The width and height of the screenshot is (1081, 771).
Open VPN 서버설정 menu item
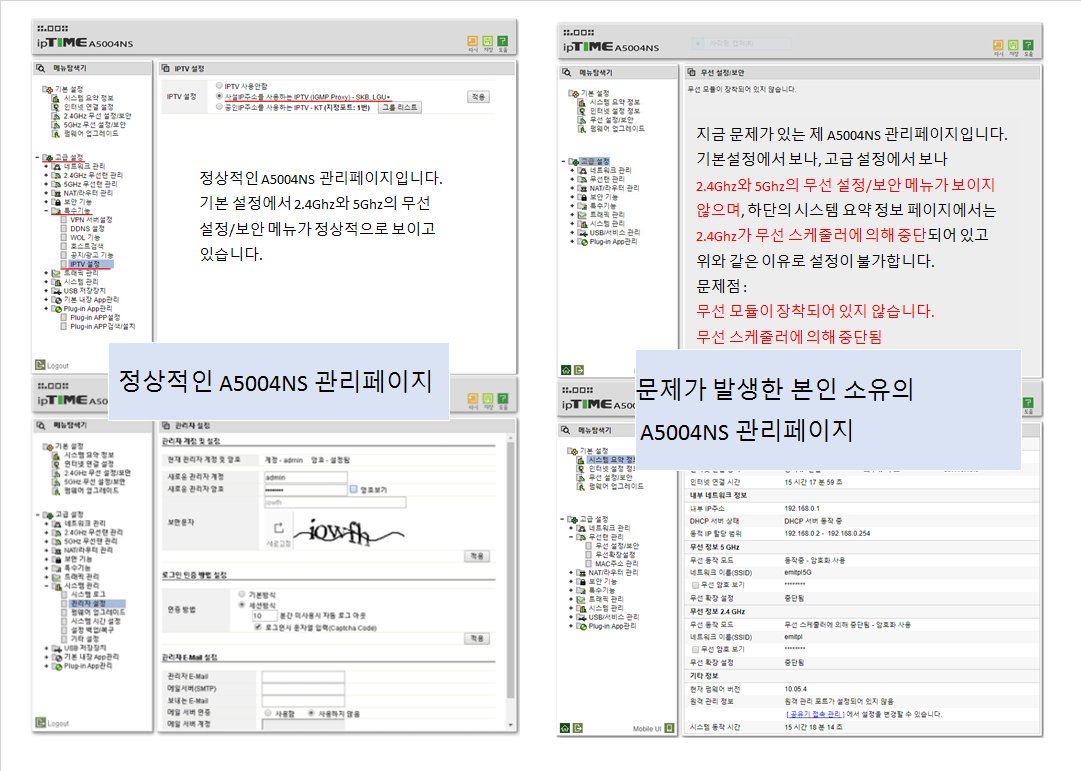91,219
